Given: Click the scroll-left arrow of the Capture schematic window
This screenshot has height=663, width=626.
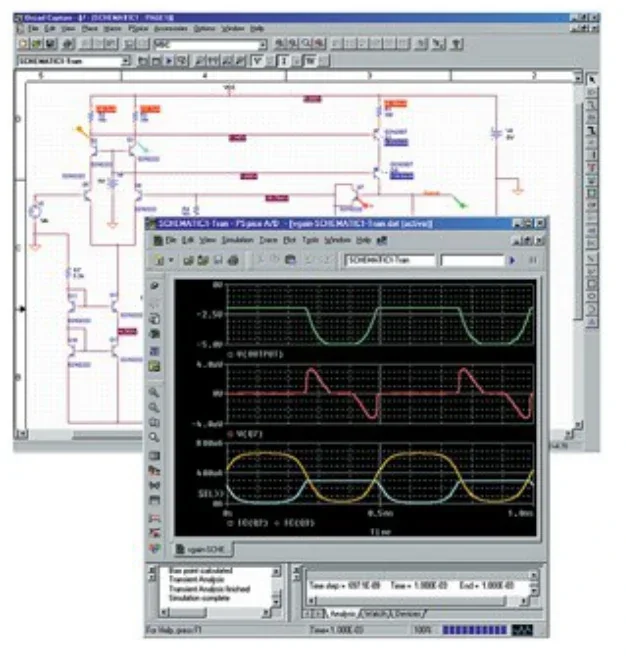Looking at the screenshot, I should 21,433.
